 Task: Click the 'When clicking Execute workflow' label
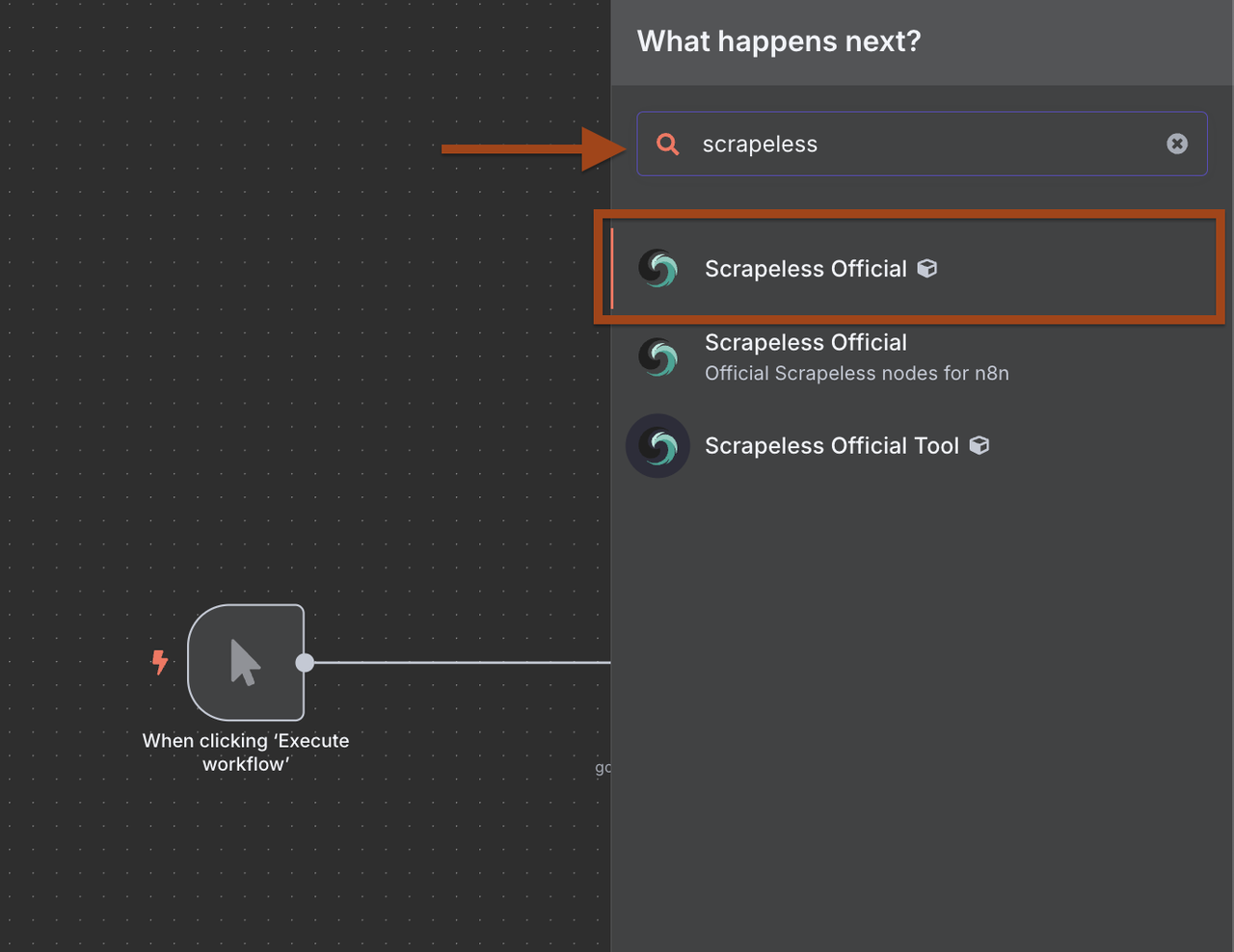tap(246, 752)
